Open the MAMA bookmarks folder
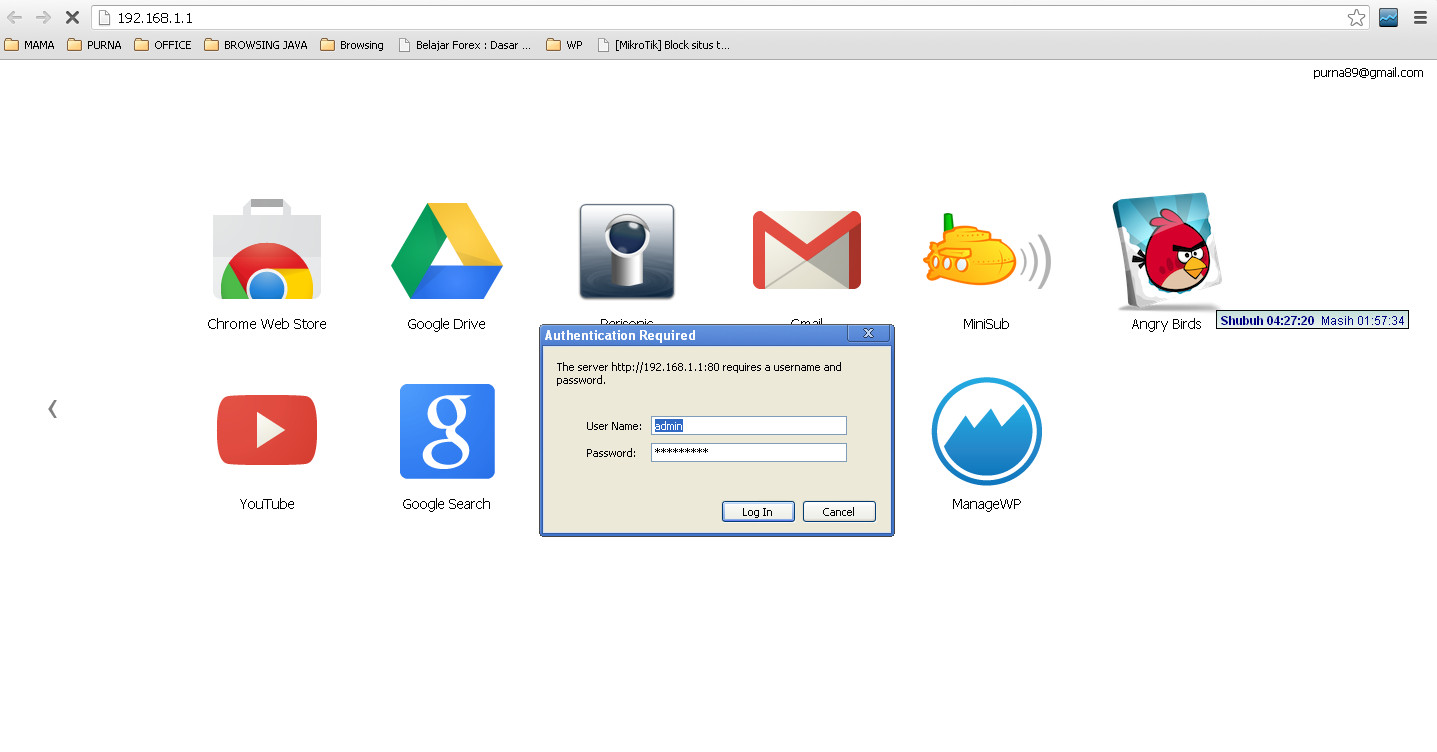The width and height of the screenshot is (1437, 752). click(30, 45)
